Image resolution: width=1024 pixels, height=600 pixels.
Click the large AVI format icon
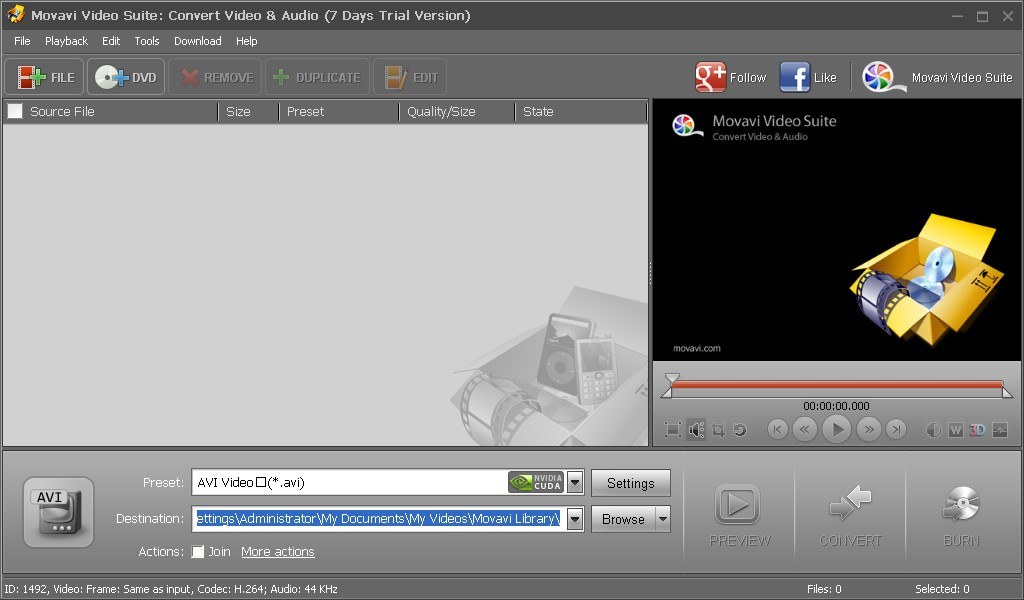[x=59, y=512]
